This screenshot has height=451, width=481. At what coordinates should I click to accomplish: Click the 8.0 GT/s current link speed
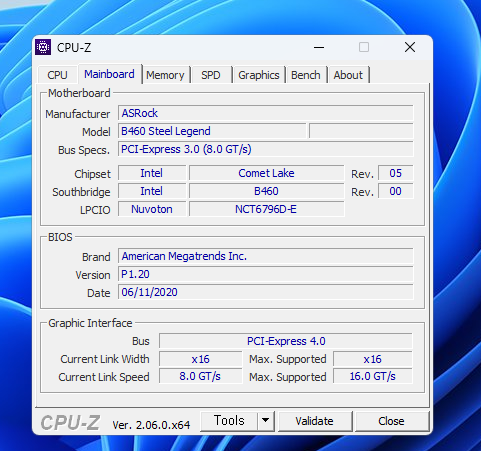[200, 377]
